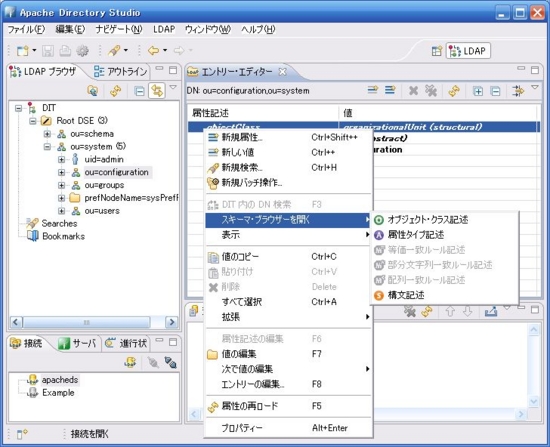Click LDAP browser horizontal scrollbar right arrow

click(172, 322)
